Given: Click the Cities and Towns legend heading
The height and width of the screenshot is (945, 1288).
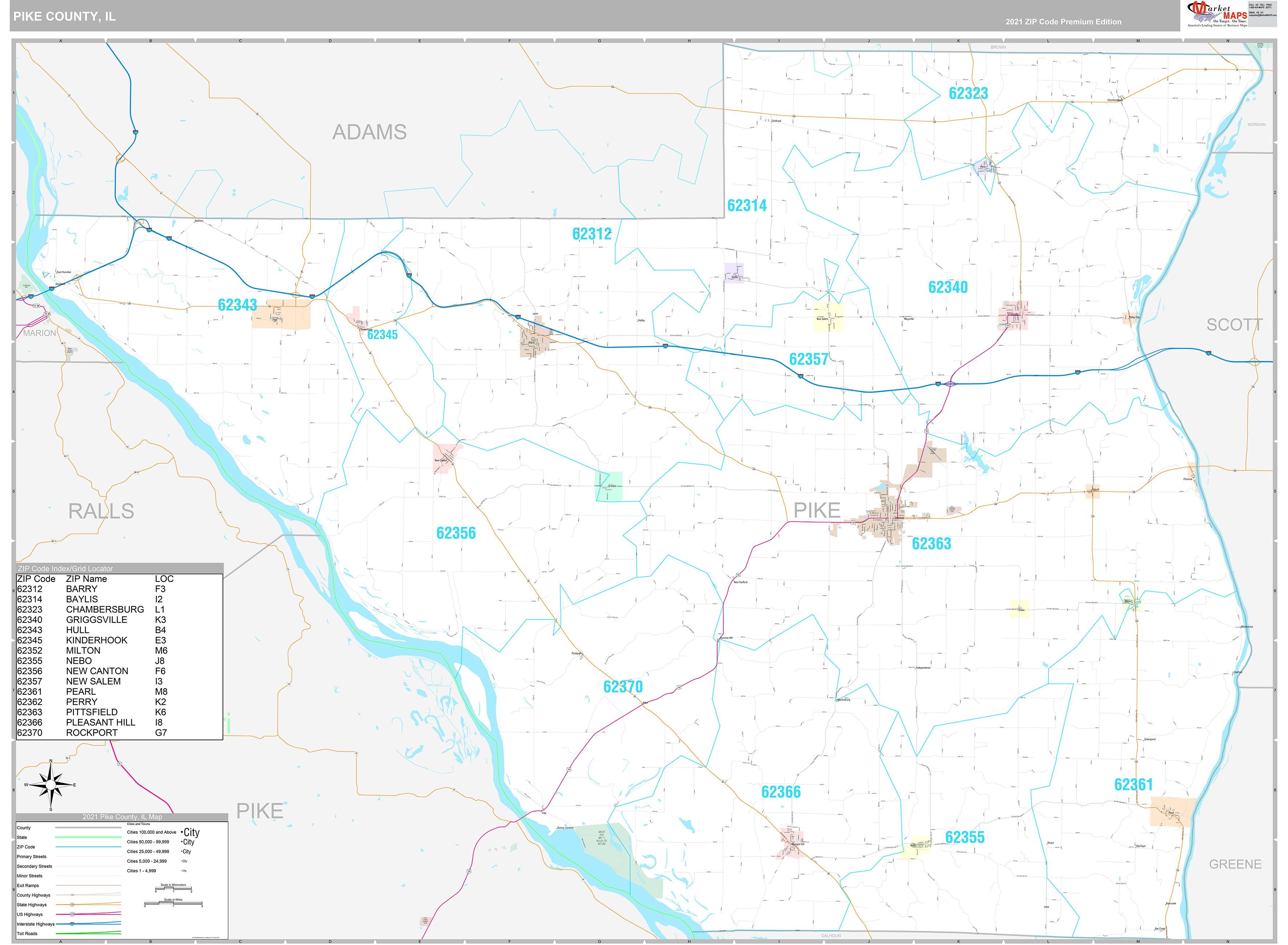Looking at the screenshot, I should [x=139, y=824].
